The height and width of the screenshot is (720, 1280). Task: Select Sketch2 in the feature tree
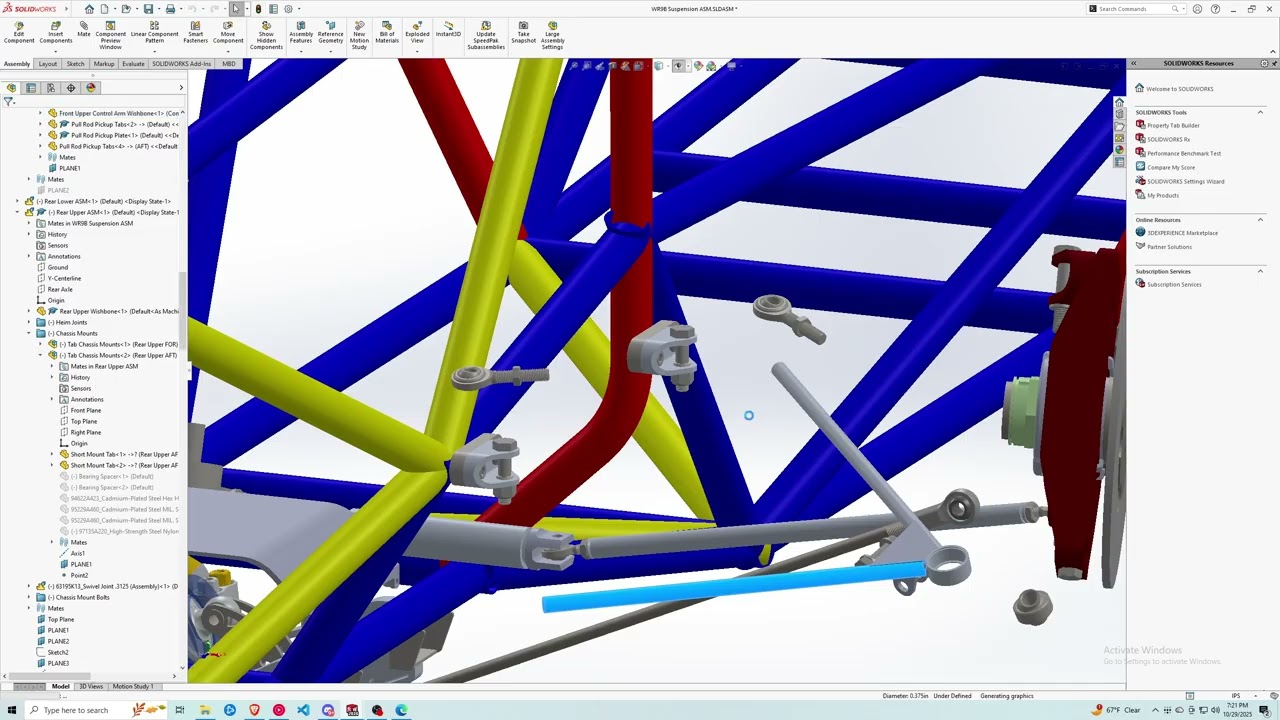coord(53,652)
